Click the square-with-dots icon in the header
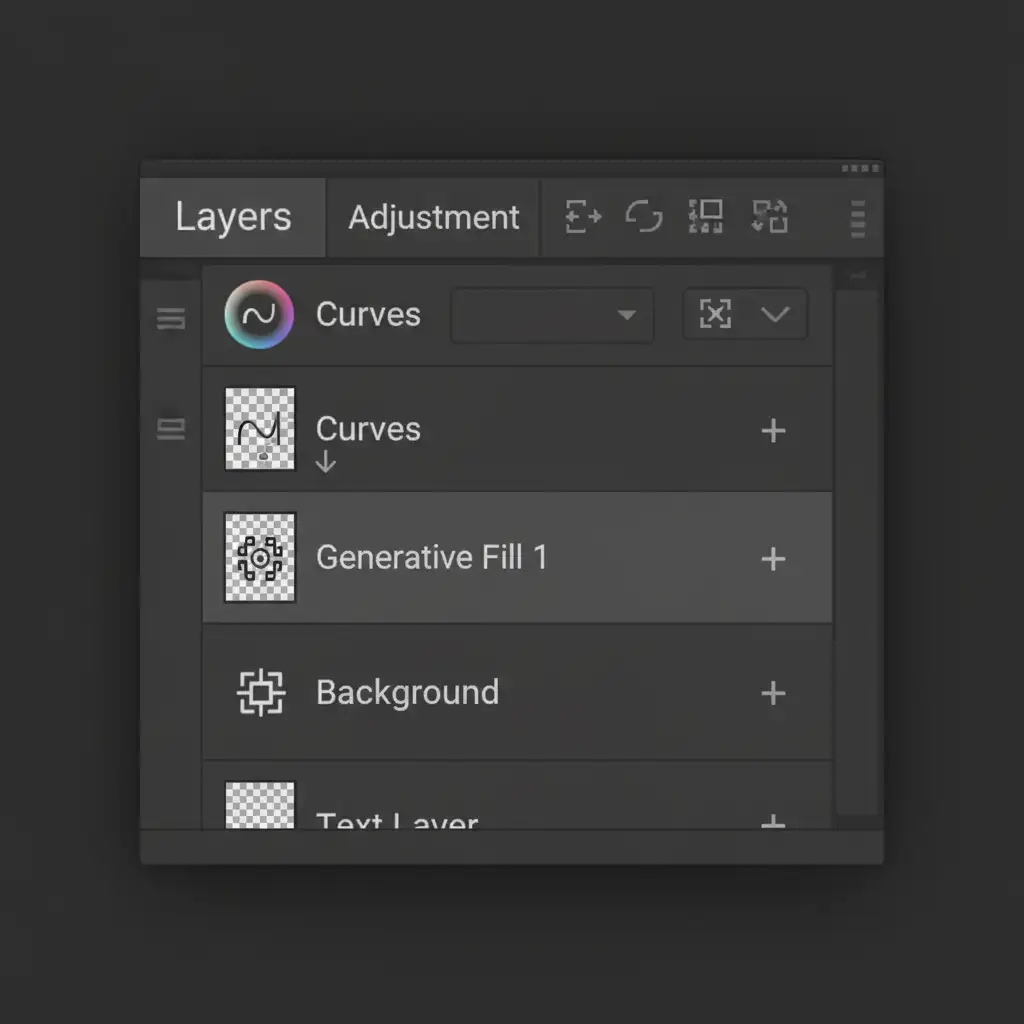 point(706,217)
